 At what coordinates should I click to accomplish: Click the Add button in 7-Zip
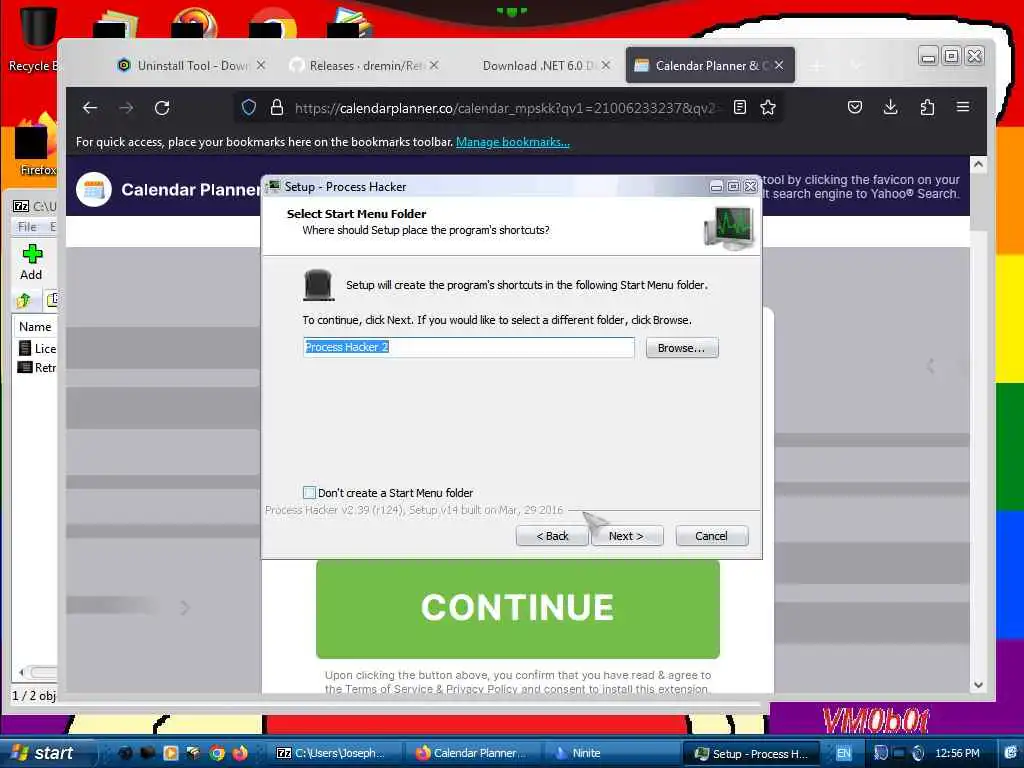tap(31, 262)
